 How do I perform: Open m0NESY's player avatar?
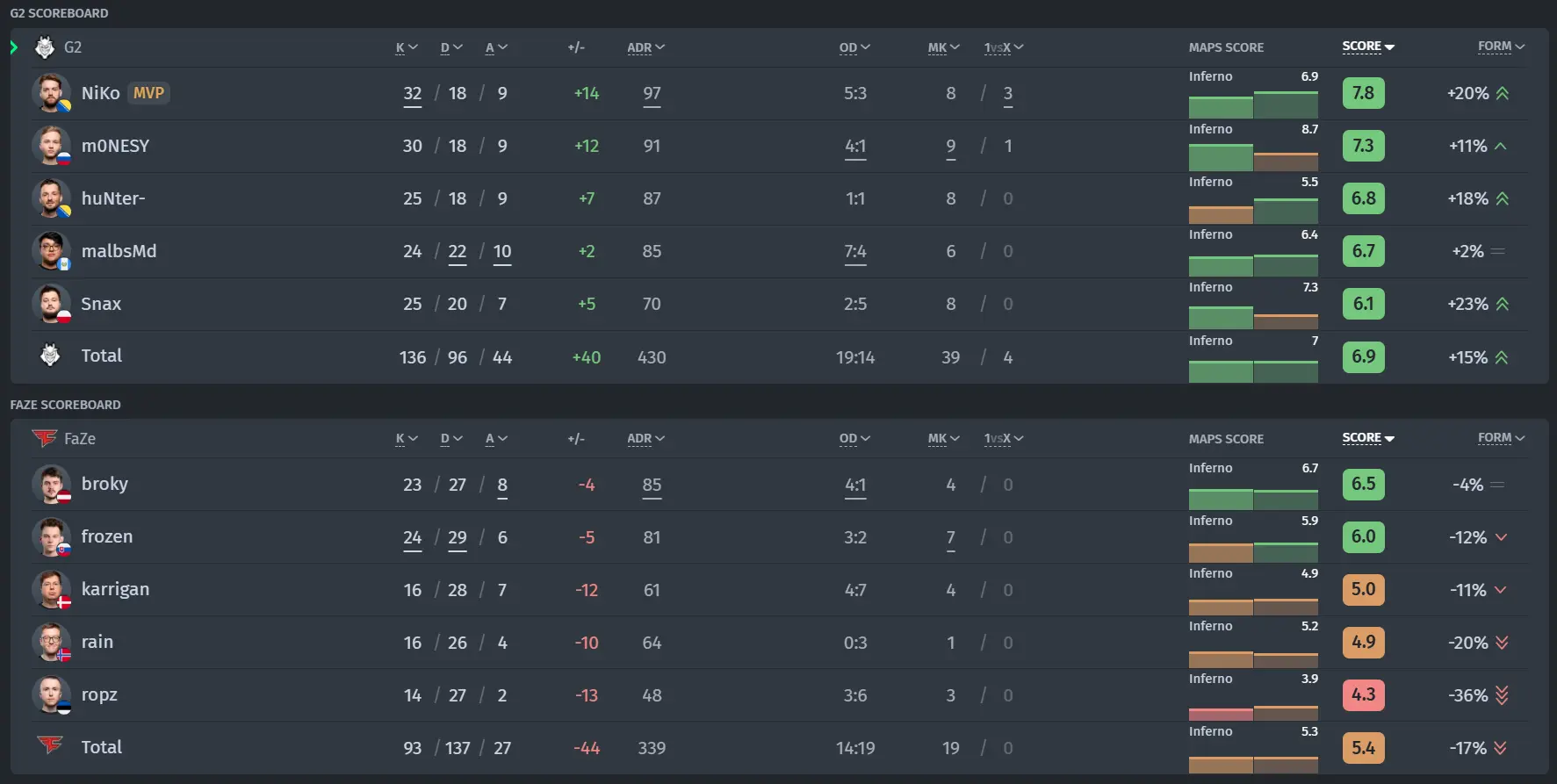pyautogui.click(x=51, y=146)
